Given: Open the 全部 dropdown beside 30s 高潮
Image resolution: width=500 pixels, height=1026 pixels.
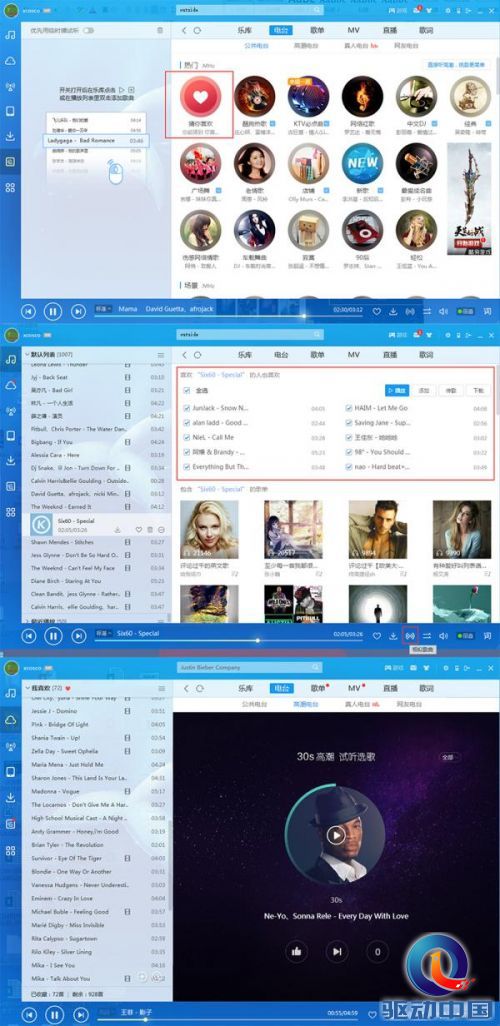Looking at the screenshot, I should 449,757.
